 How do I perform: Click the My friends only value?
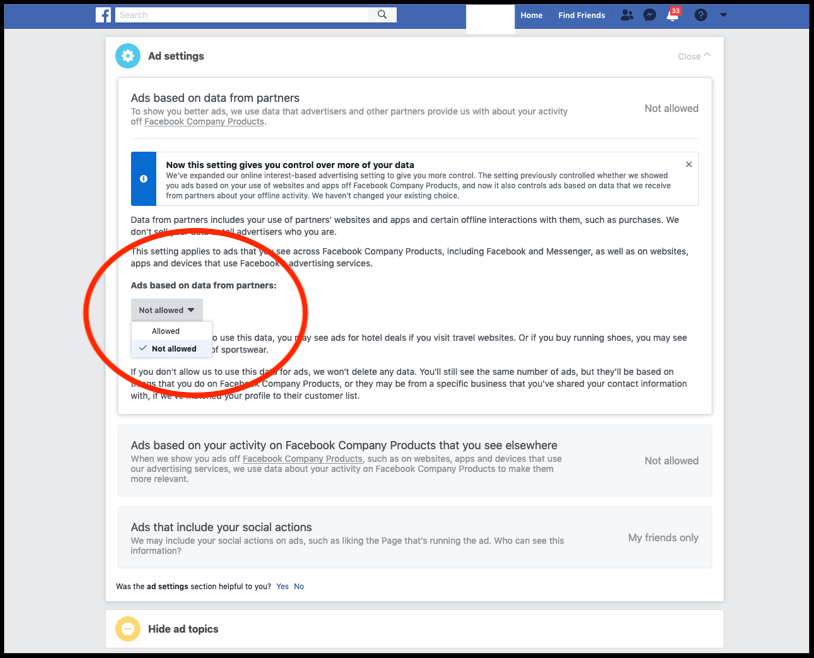[663, 538]
